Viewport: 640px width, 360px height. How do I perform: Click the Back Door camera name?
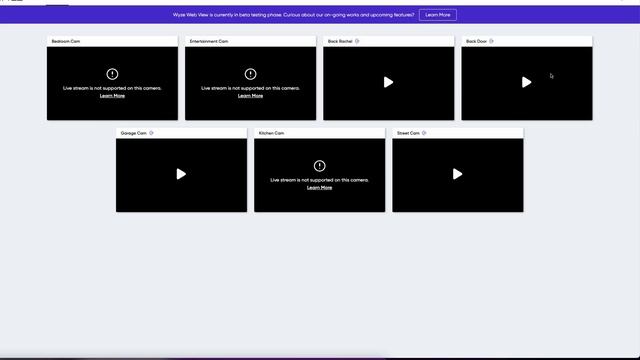pos(476,41)
